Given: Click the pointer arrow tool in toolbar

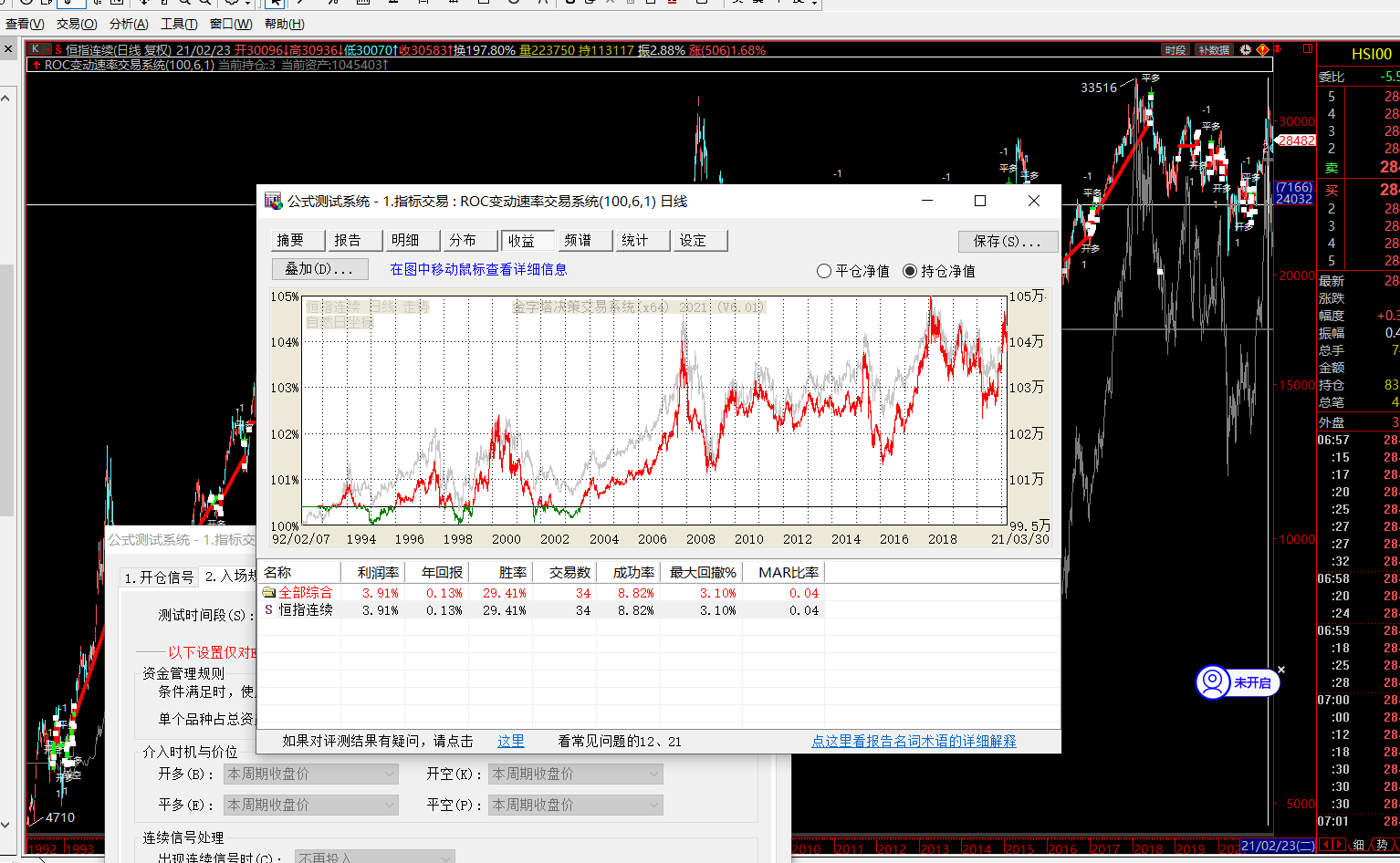Looking at the screenshot, I should tap(276, 3).
